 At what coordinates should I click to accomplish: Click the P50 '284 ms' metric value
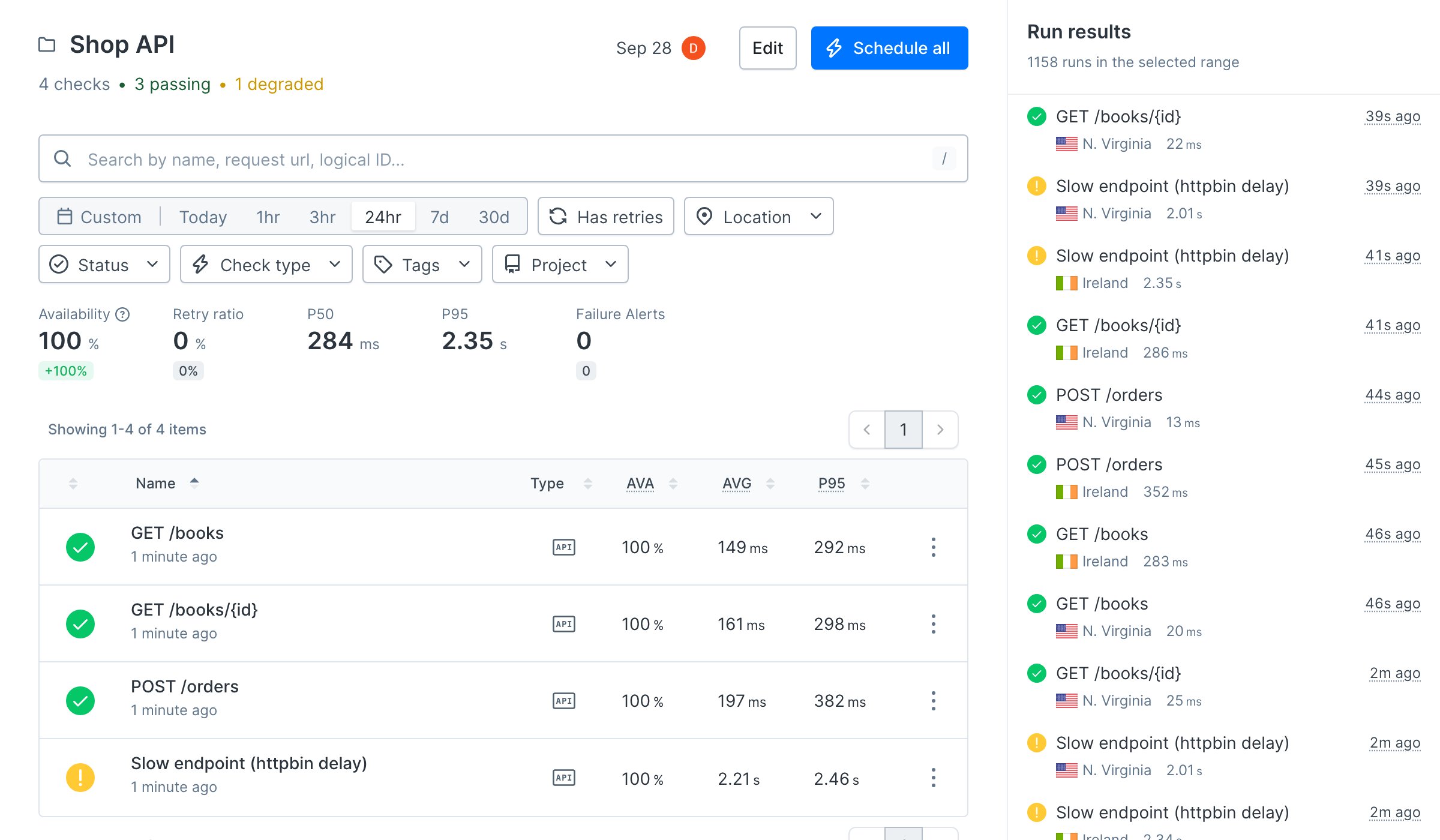pos(343,341)
